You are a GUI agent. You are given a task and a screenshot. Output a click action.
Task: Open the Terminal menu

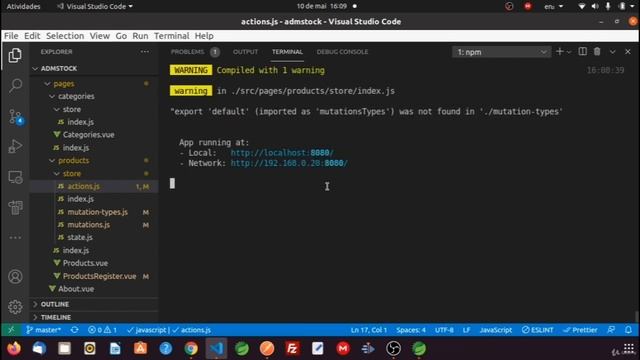(x=171, y=36)
